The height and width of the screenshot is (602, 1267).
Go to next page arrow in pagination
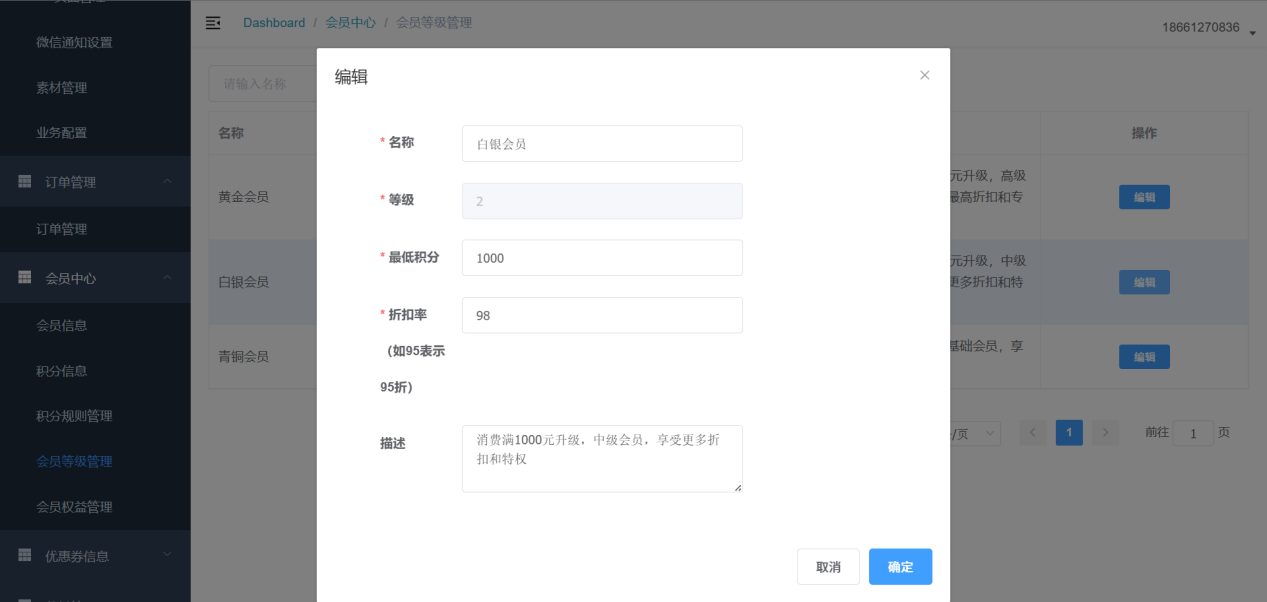[1104, 433]
